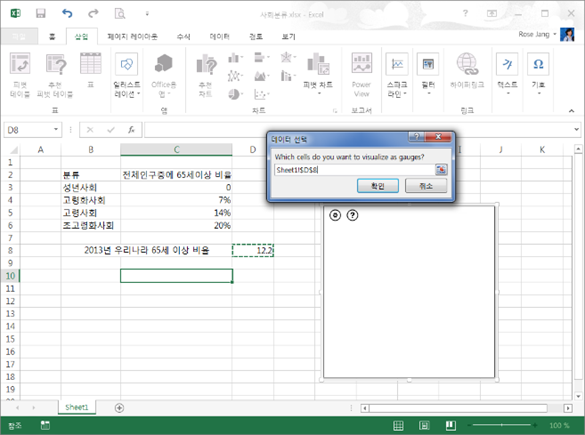Switch to the View tab
Viewport: 585px width, 435px height.
288,36
